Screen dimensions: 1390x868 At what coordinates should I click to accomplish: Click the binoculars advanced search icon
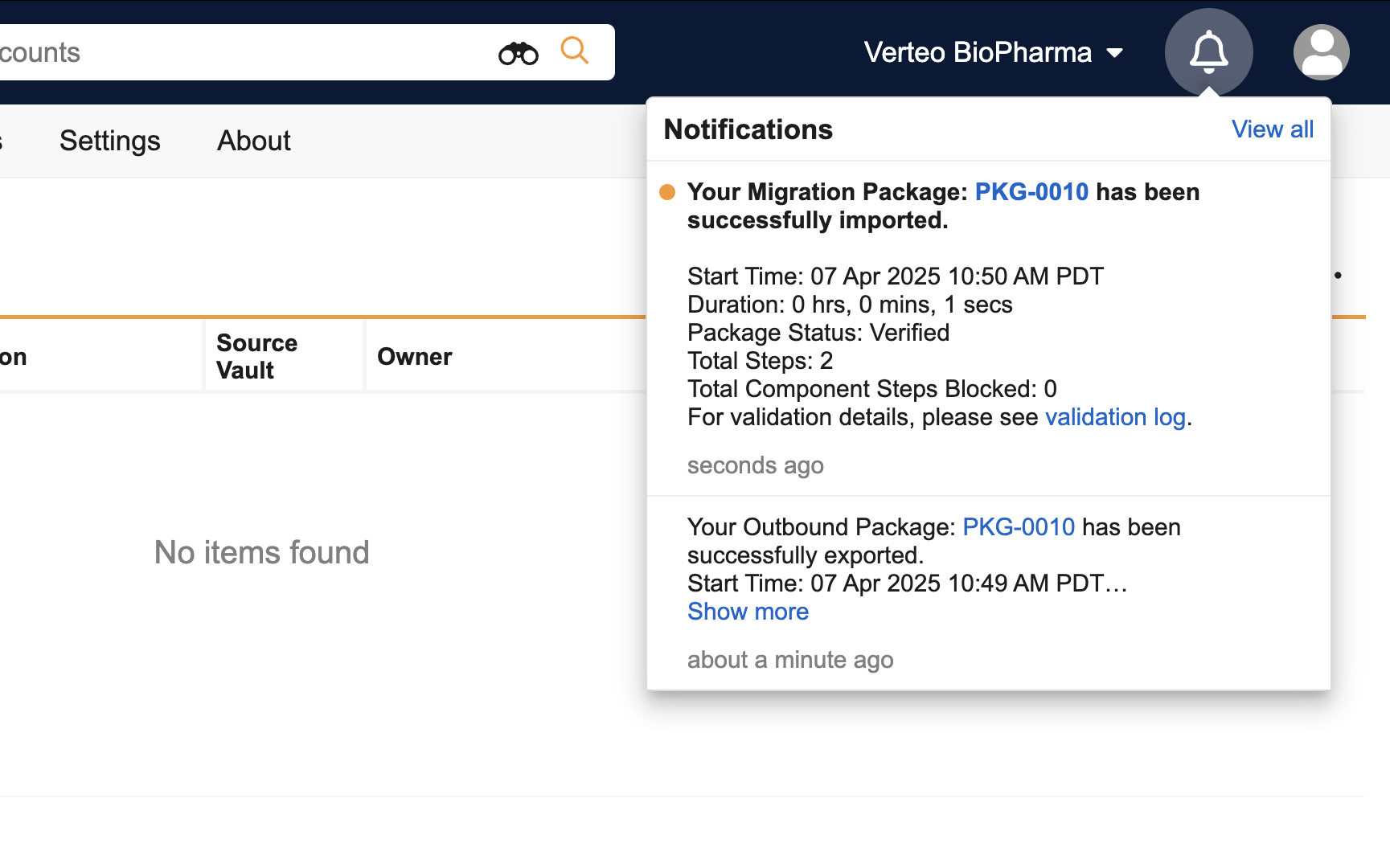pyautogui.click(x=519, y=53)
